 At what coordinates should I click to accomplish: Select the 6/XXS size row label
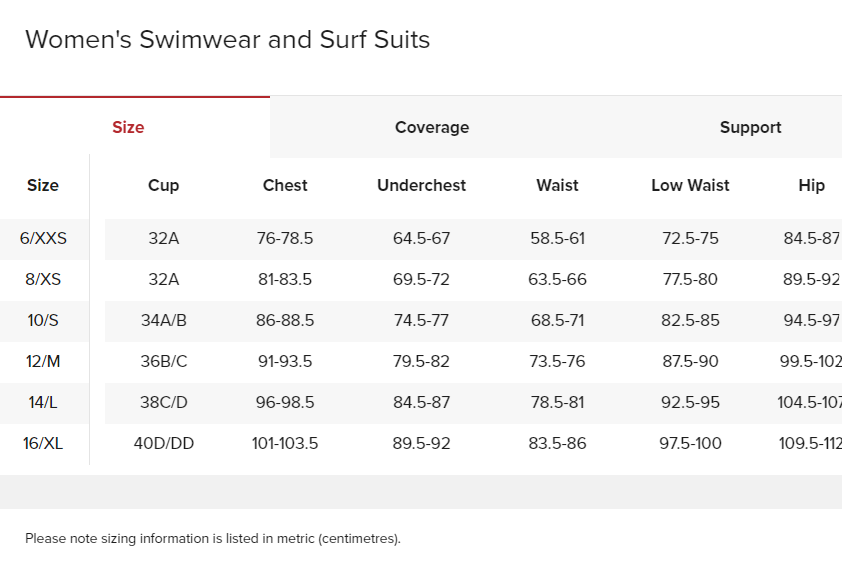tap(43, 238)
